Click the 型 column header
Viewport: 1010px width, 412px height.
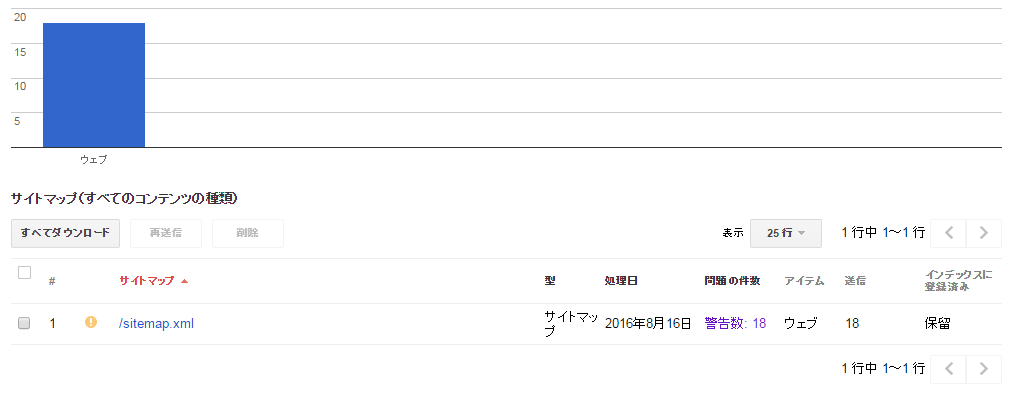[550, 281]
